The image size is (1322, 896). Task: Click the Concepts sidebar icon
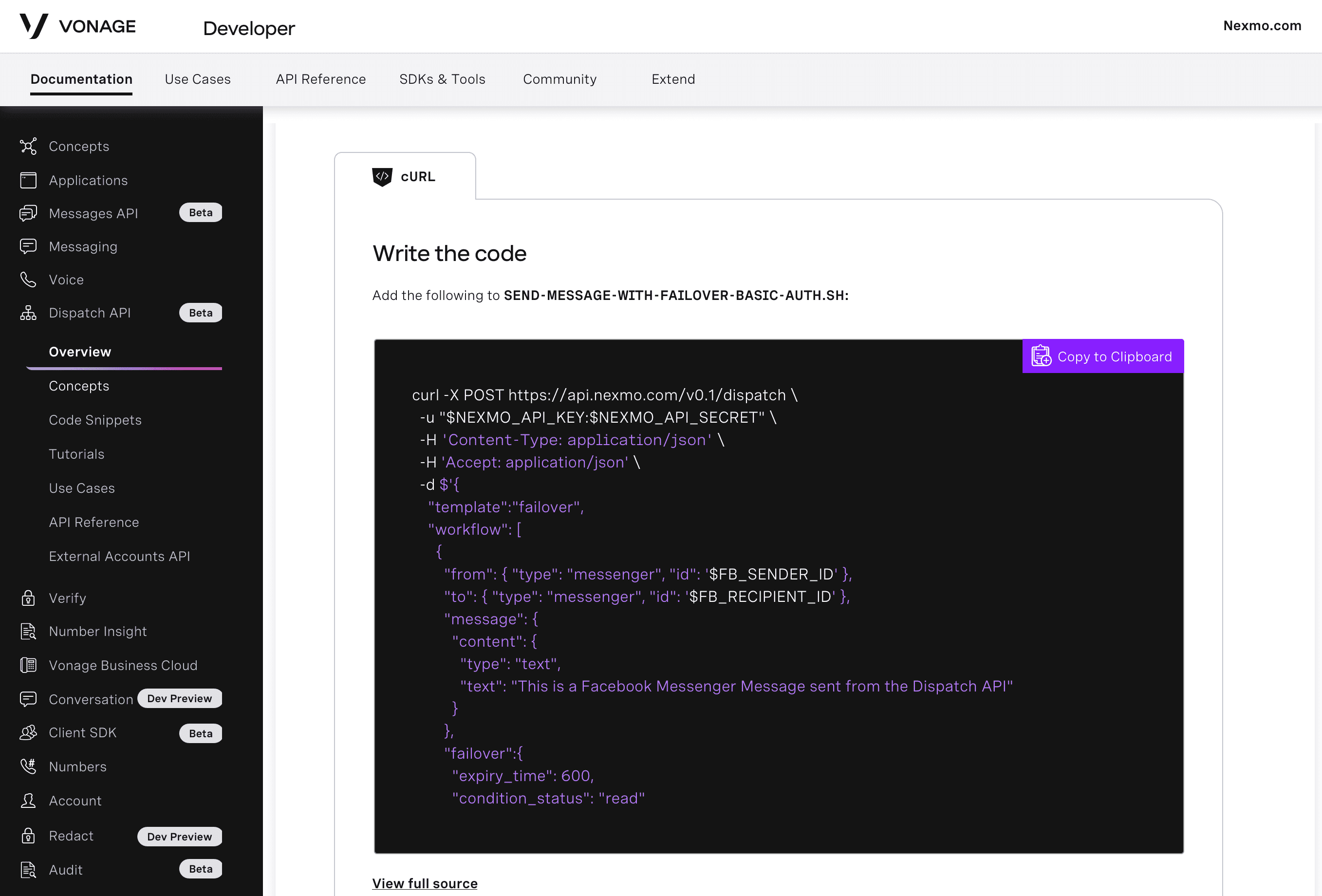tap(28, 146)
